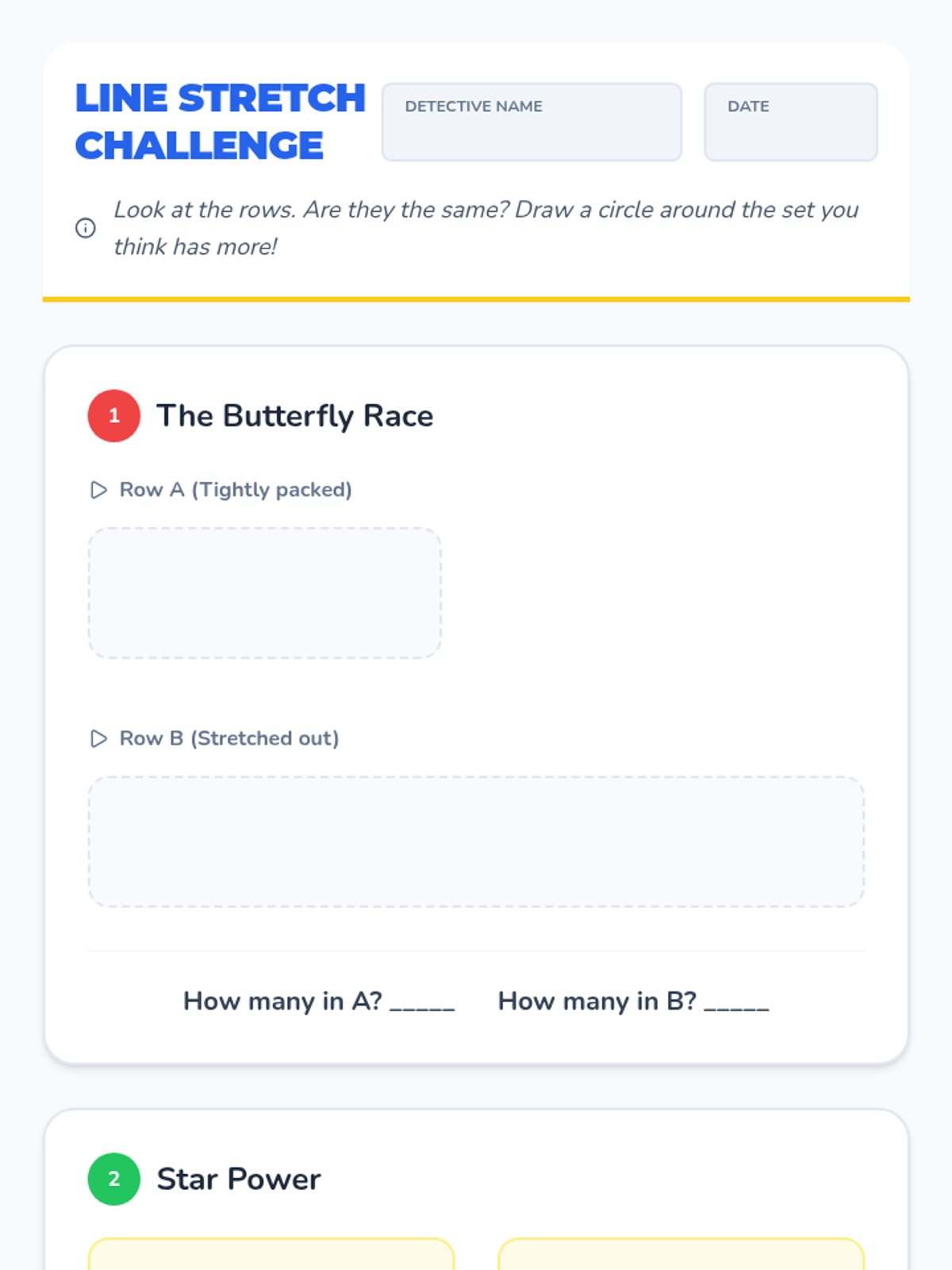Click the blank after How many in B?
The image size is (952, 1270).
[737, 1005]
